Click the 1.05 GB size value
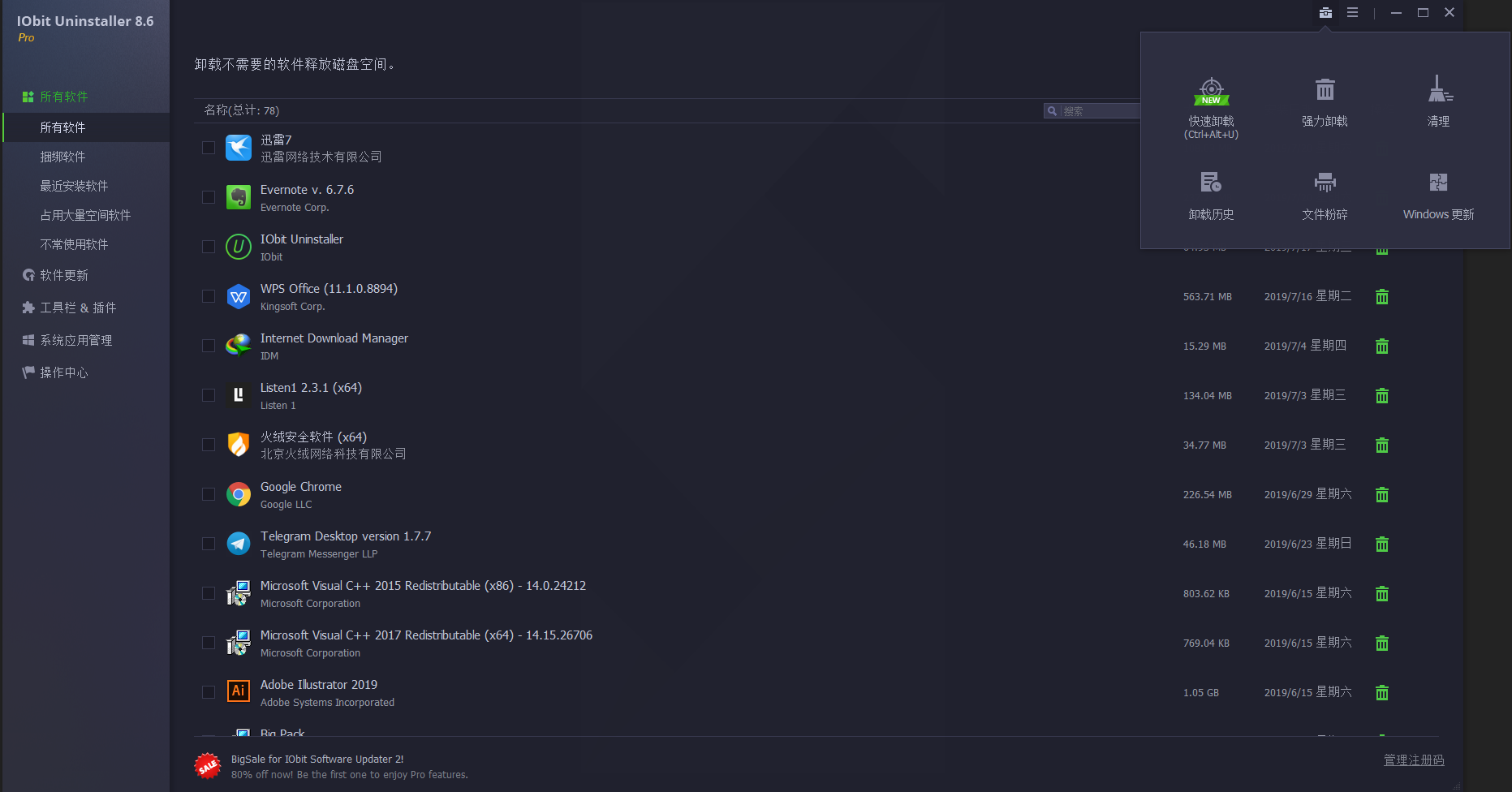Viewport: 1512px width, 792px height. click(x=1201, y=693)
